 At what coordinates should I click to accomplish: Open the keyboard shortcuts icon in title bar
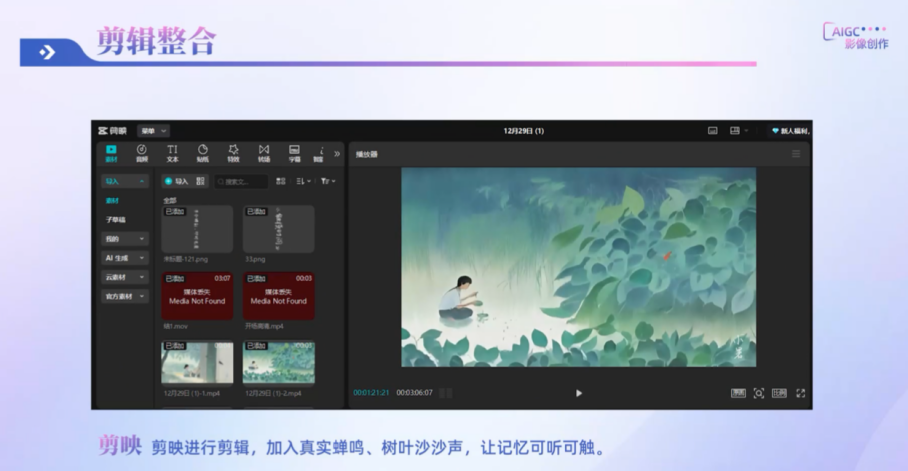point(713,131)
